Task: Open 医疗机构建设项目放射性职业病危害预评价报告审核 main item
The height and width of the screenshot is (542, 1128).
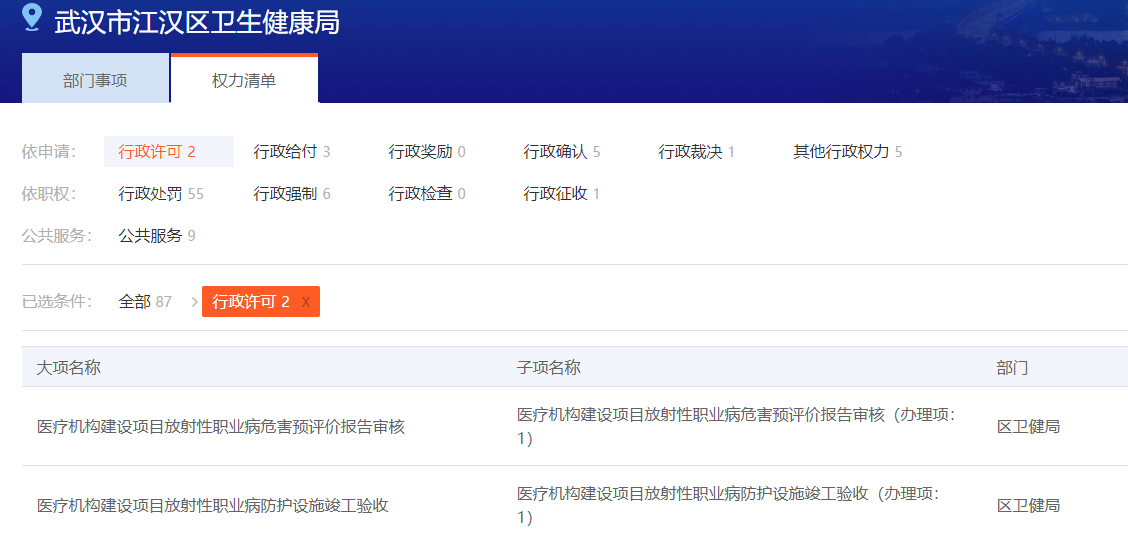Action: 220,427
